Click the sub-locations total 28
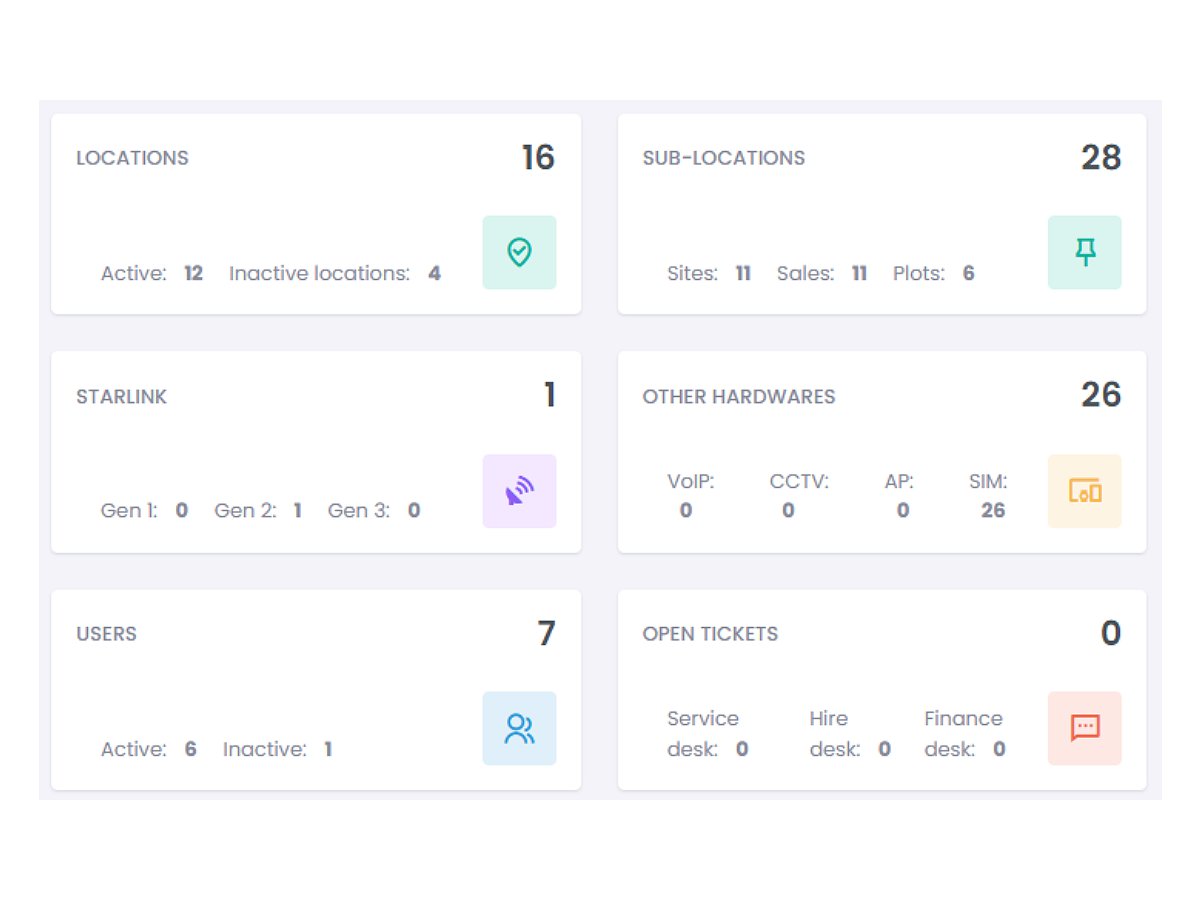 (1101, 157)
